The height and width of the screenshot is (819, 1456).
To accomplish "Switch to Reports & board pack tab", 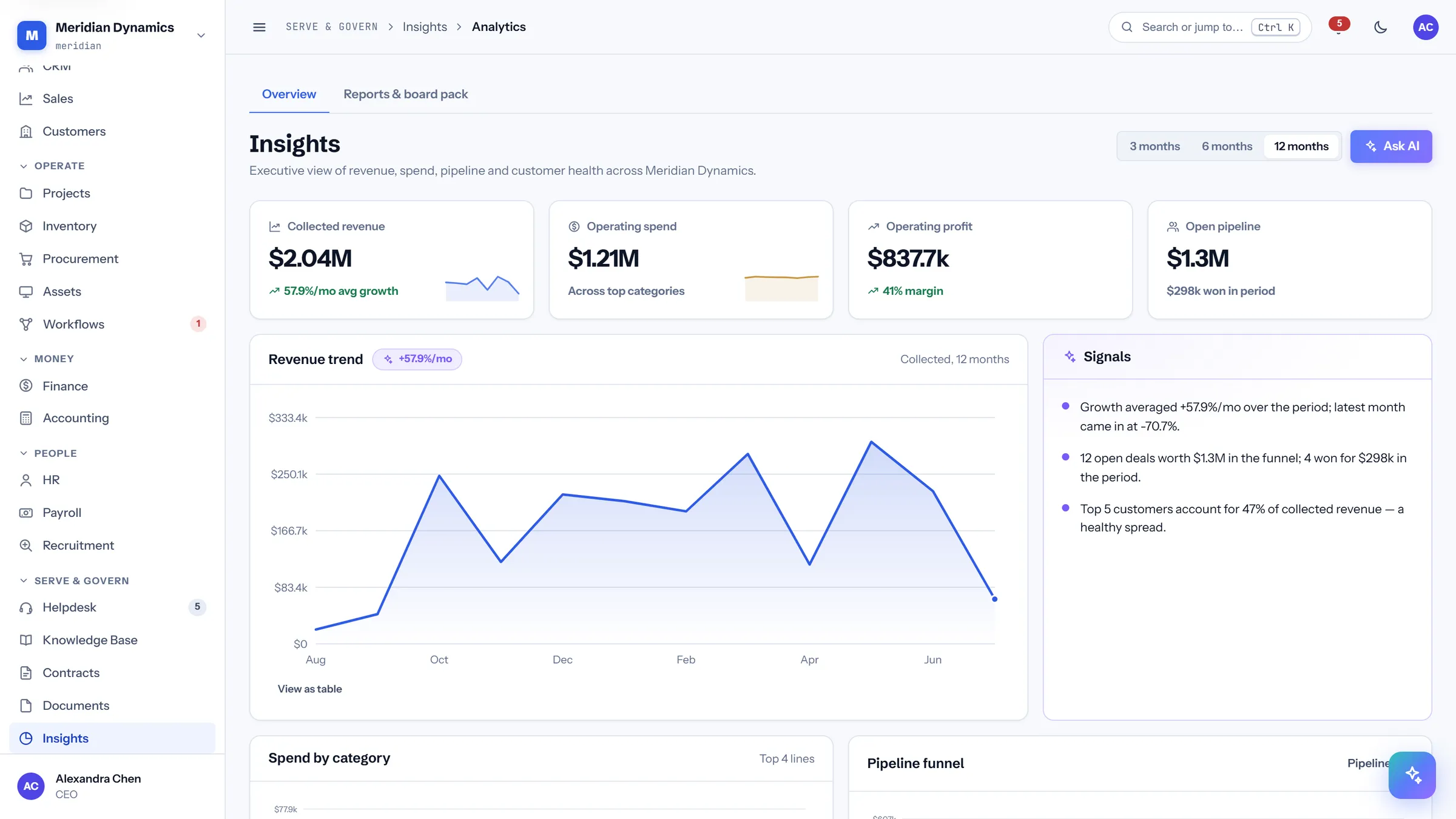I will click(405, 95).
